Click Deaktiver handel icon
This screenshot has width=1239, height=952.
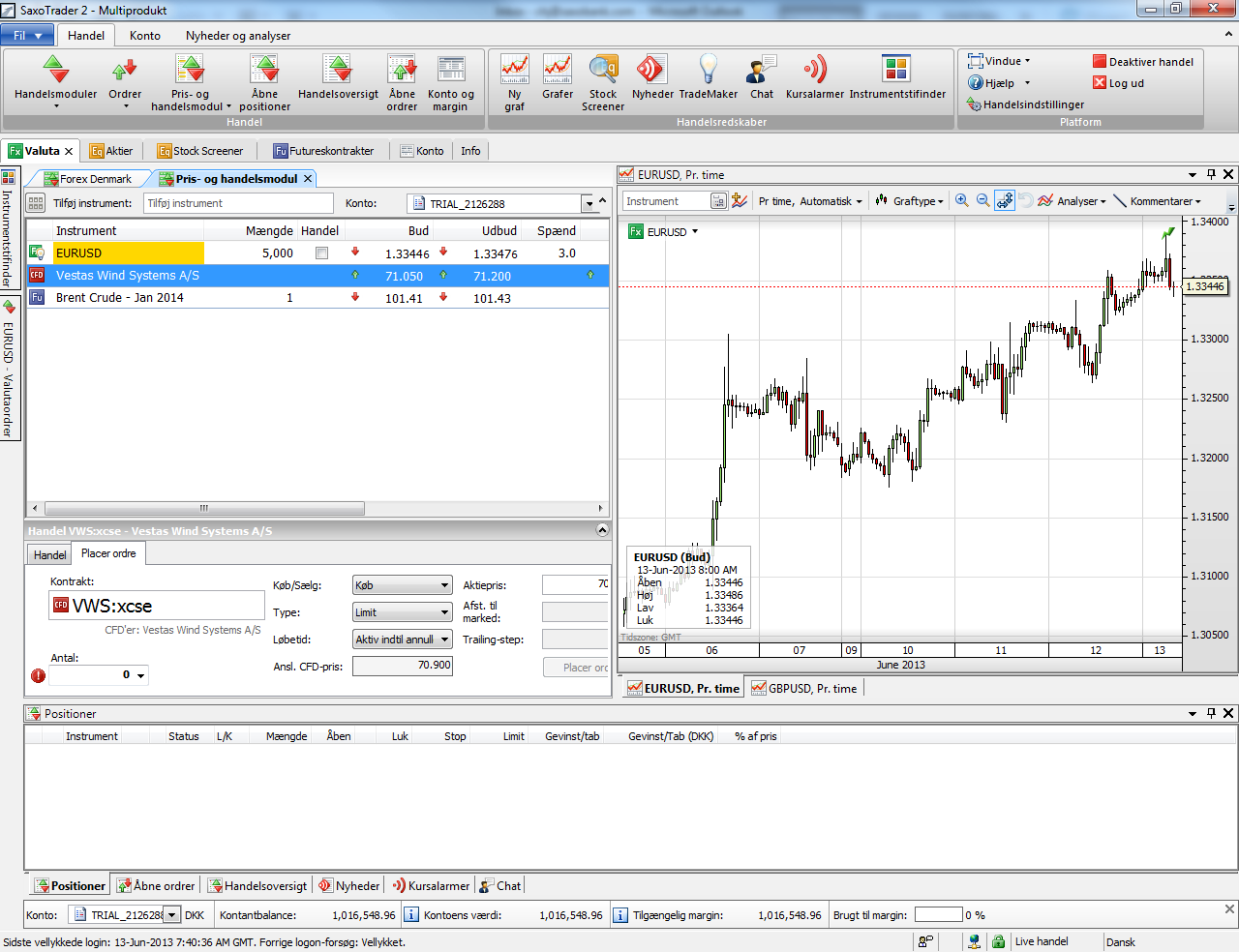1100,61
